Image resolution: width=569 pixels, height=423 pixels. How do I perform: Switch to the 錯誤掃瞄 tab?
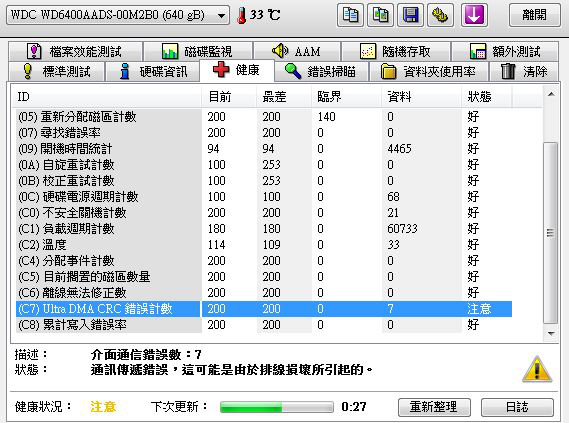tap(321, 71)
